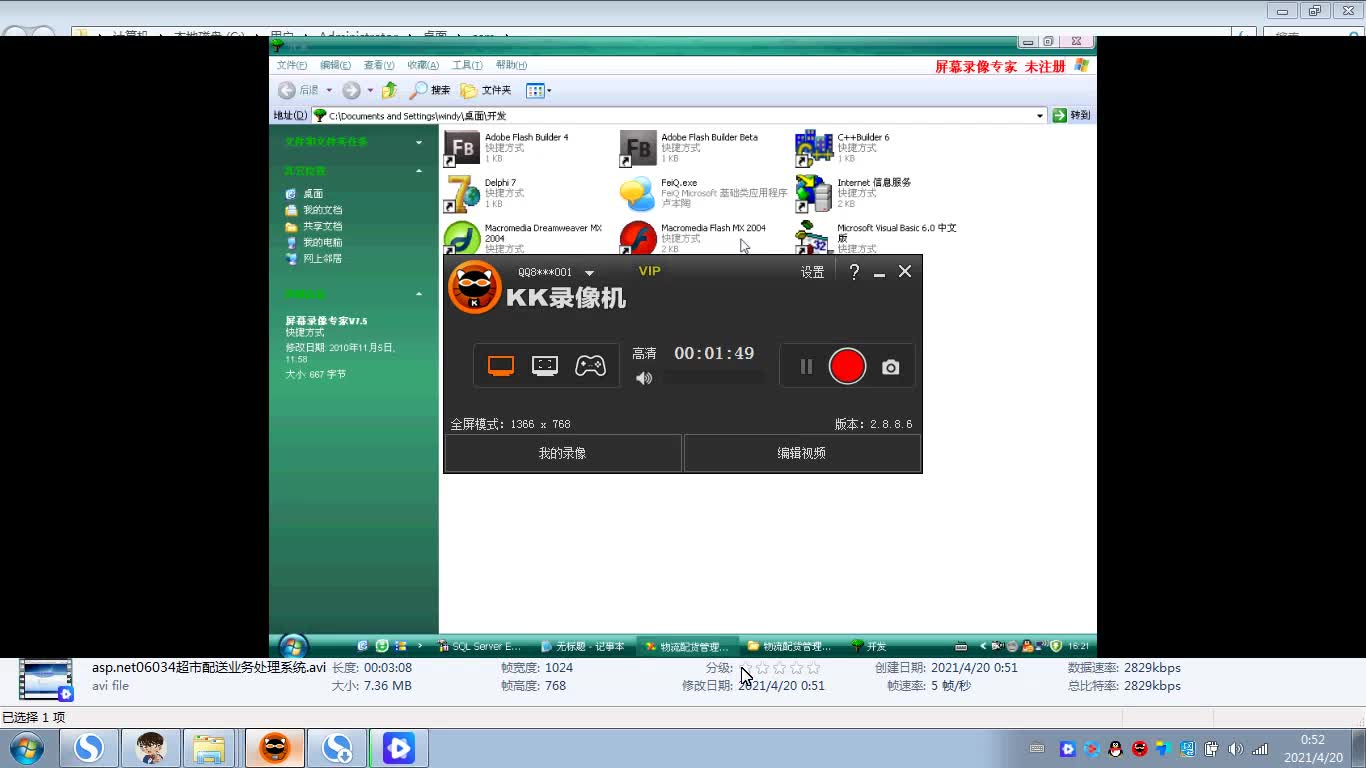Open the 收藏(A) menu in the video
The height and width of the screenshot is (768, 1366).
(423, 65)
